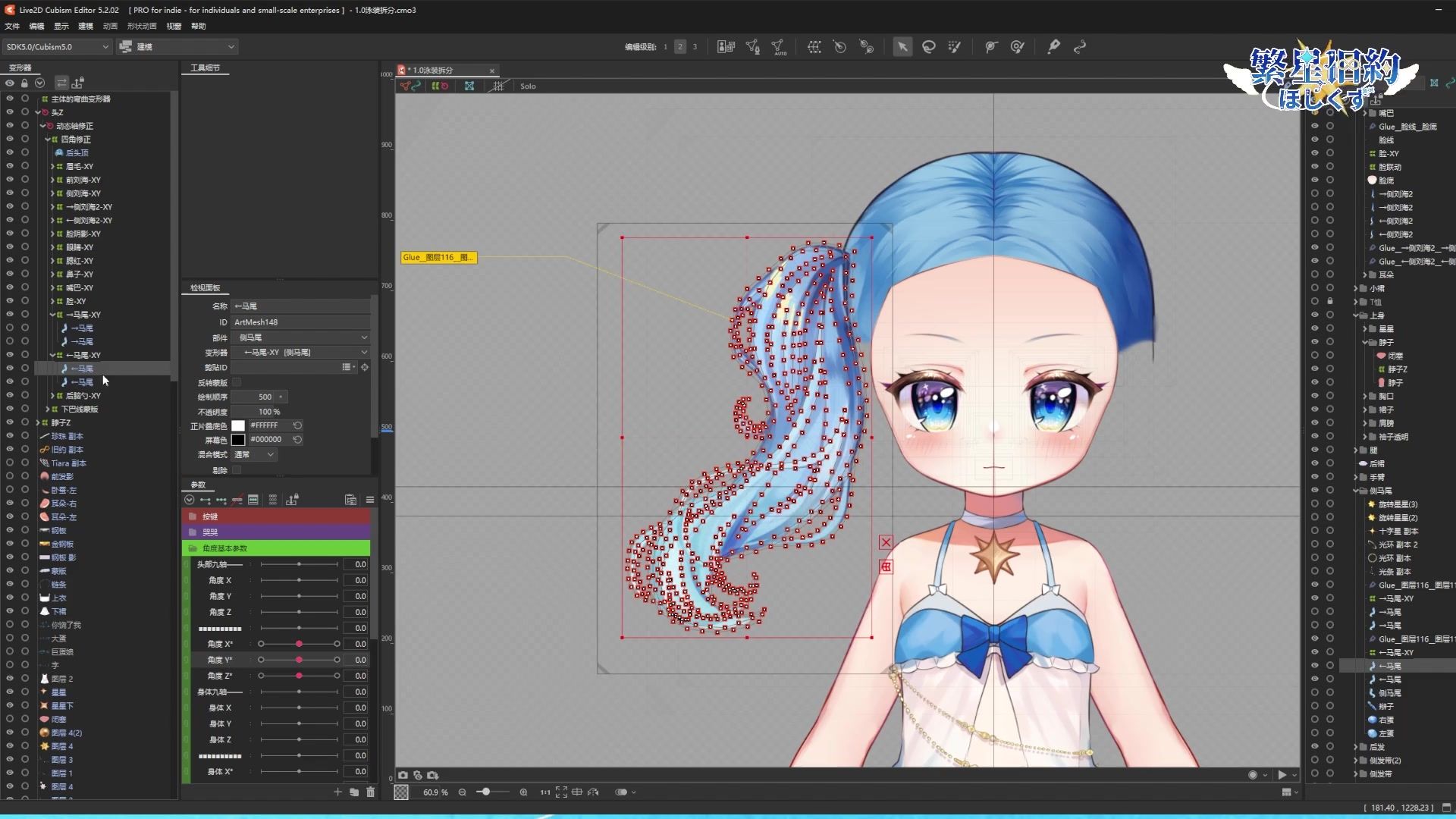Open the parameter panel hamburger menu
The width and height of the screenshot is (1456, 819).
coord(370,500)
